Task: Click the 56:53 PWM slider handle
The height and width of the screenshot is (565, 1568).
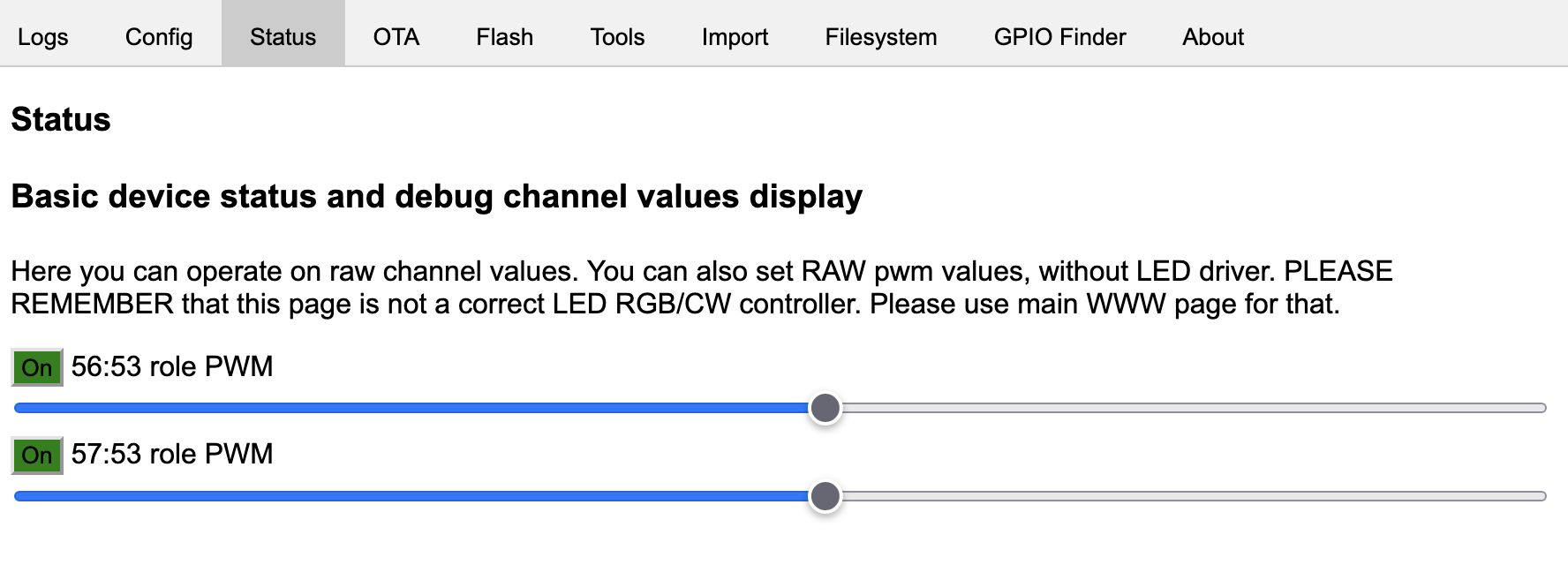Action: 825,408
